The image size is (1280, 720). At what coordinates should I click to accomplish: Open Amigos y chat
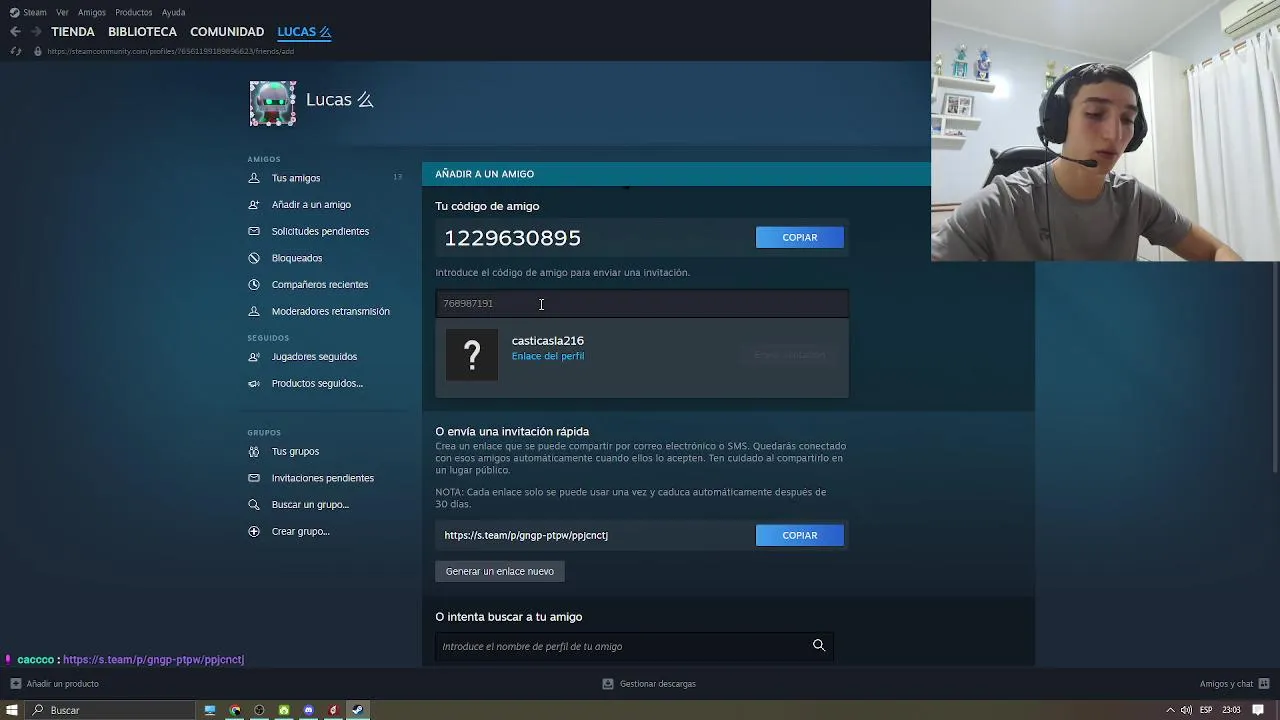tap(1234, 684)
